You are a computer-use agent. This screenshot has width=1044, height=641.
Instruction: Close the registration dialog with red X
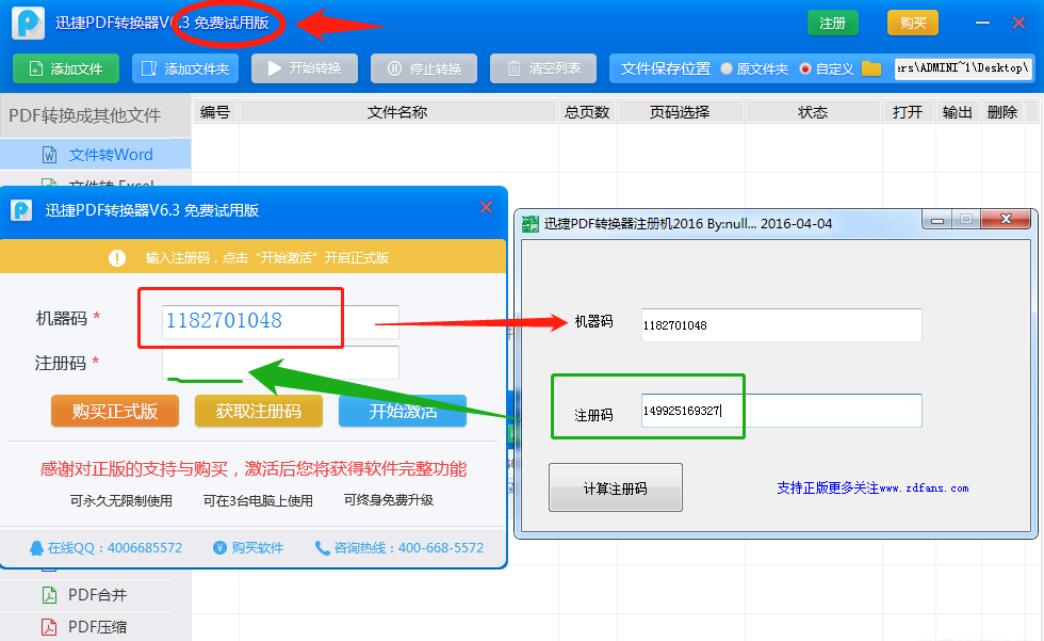(x=487, y=207)
